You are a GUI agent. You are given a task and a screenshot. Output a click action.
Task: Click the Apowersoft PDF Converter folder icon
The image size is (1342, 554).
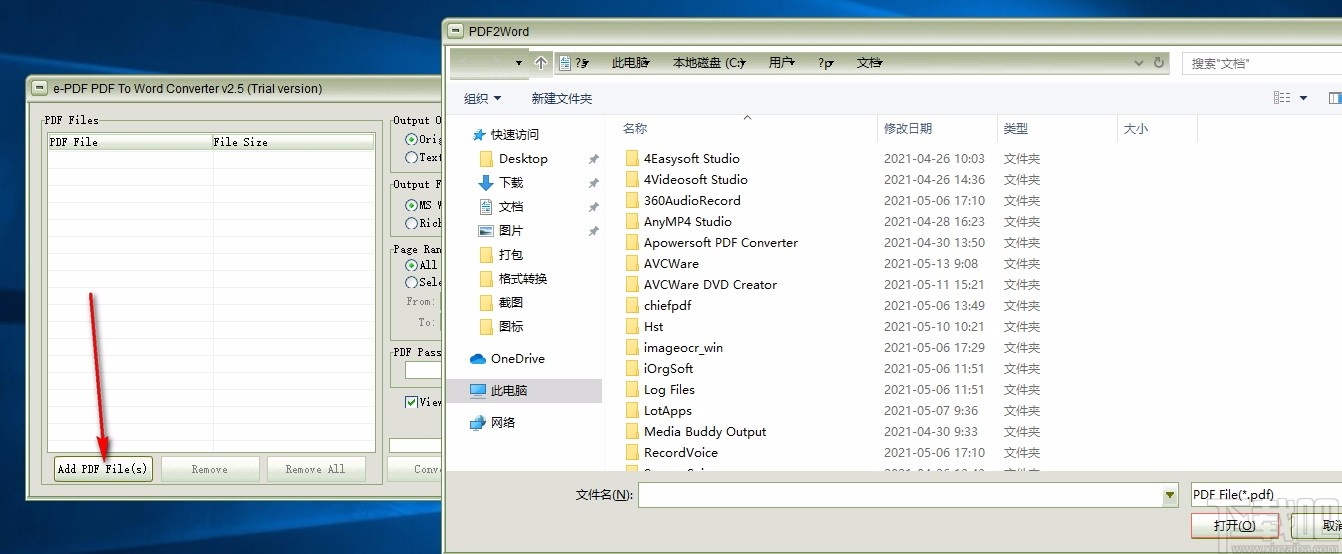click(x=632, y=242)
